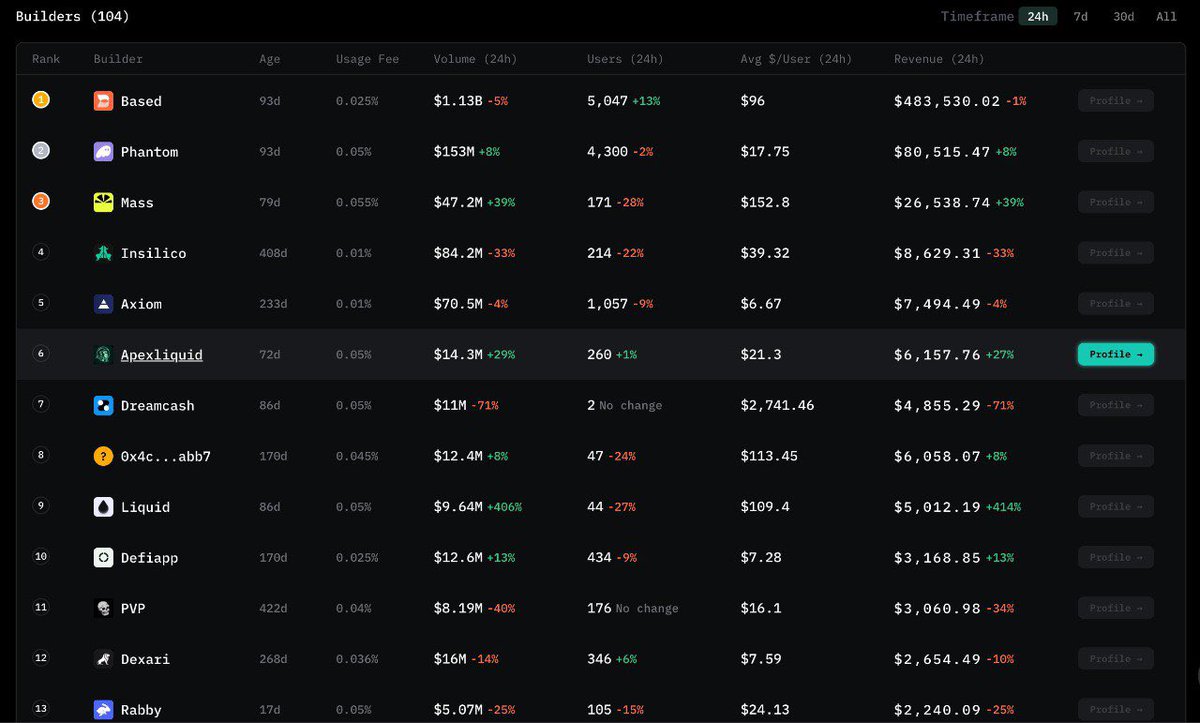Click the silver rank 2 badge
1200x723 pixels.
click(x=41, y=151)
